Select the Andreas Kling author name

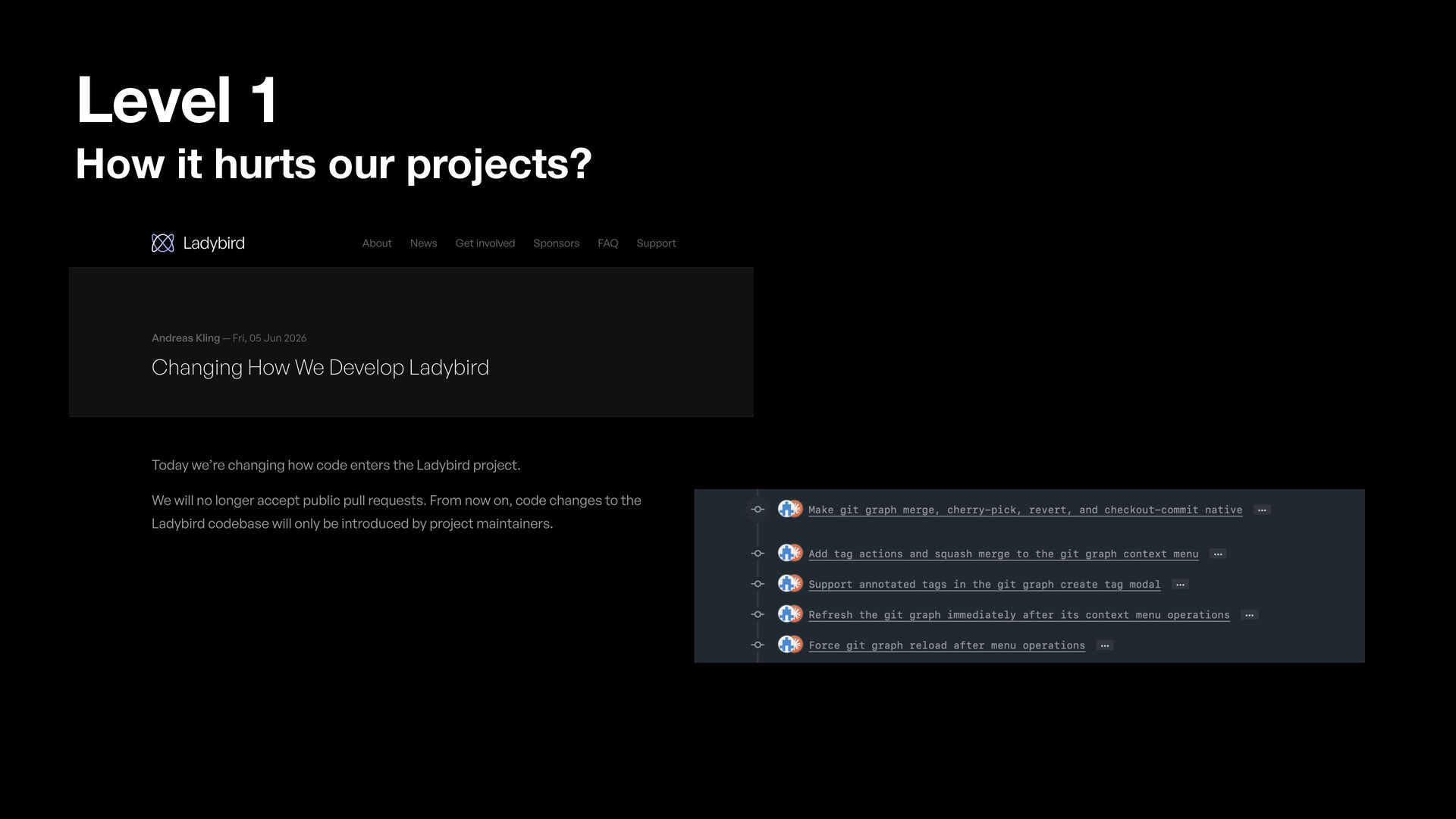pos(186,338)
